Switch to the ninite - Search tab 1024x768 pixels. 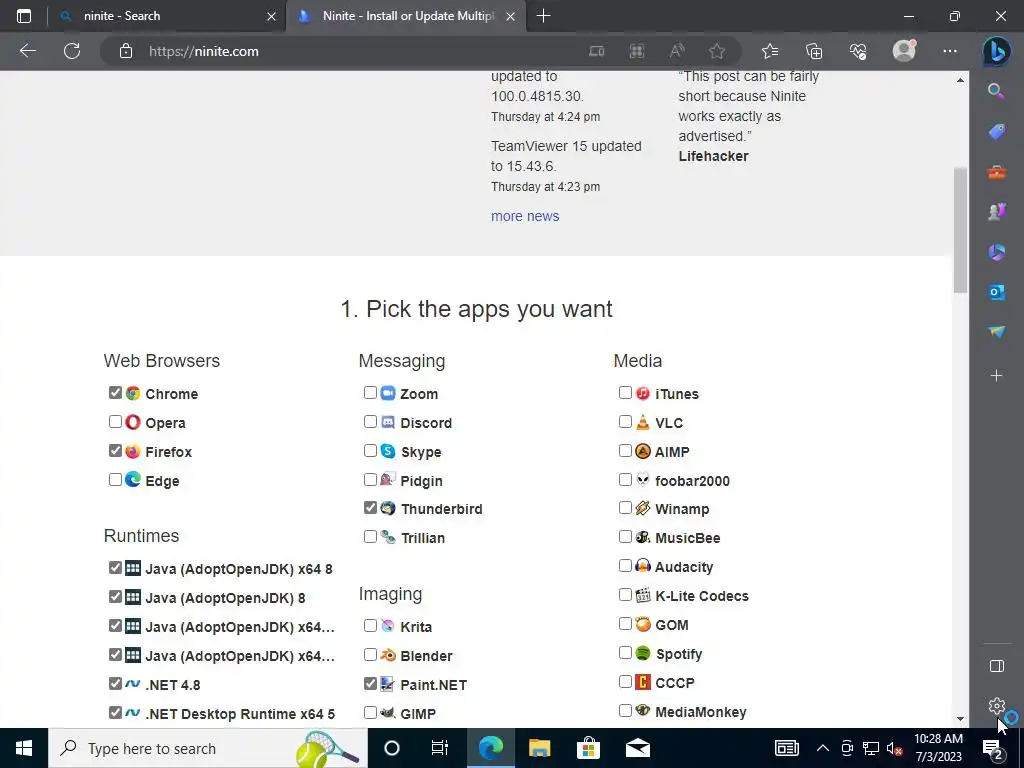[167, 16]
